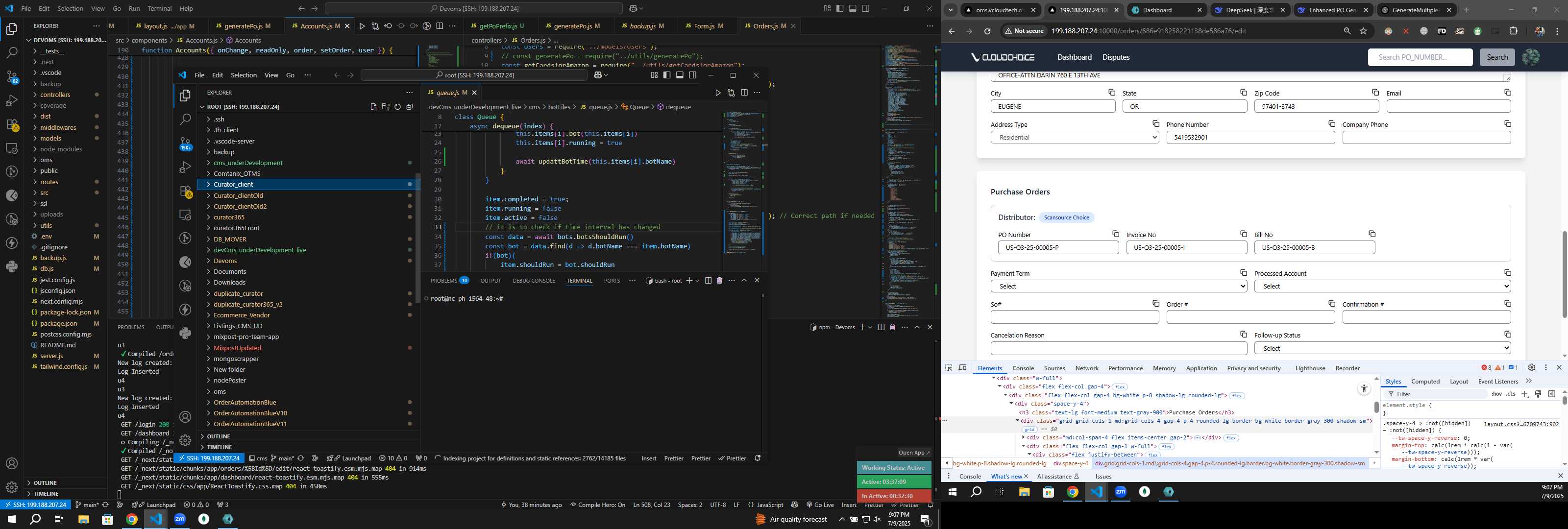Viewport: 1568px width, 529px height.
Task: Split the queue.js editor to the right
Action: 744,93
